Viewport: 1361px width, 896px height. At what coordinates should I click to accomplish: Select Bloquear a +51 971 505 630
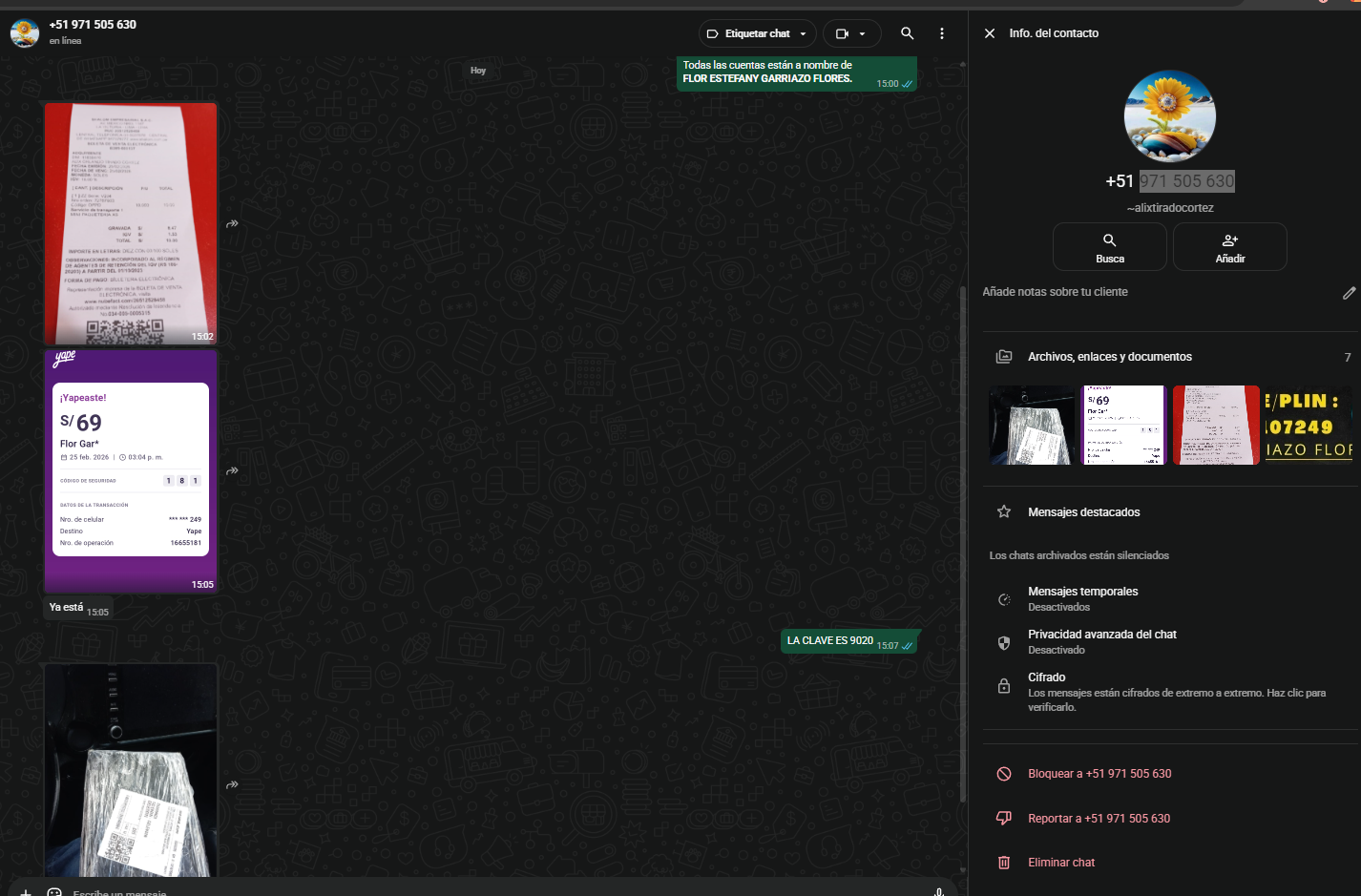pos(1099,774)
